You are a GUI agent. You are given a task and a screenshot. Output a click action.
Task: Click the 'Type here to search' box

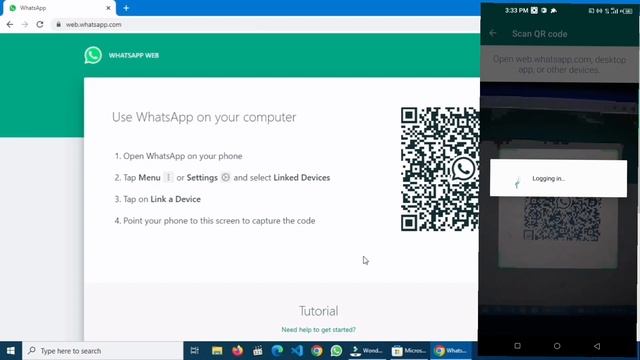click(102, 351)
